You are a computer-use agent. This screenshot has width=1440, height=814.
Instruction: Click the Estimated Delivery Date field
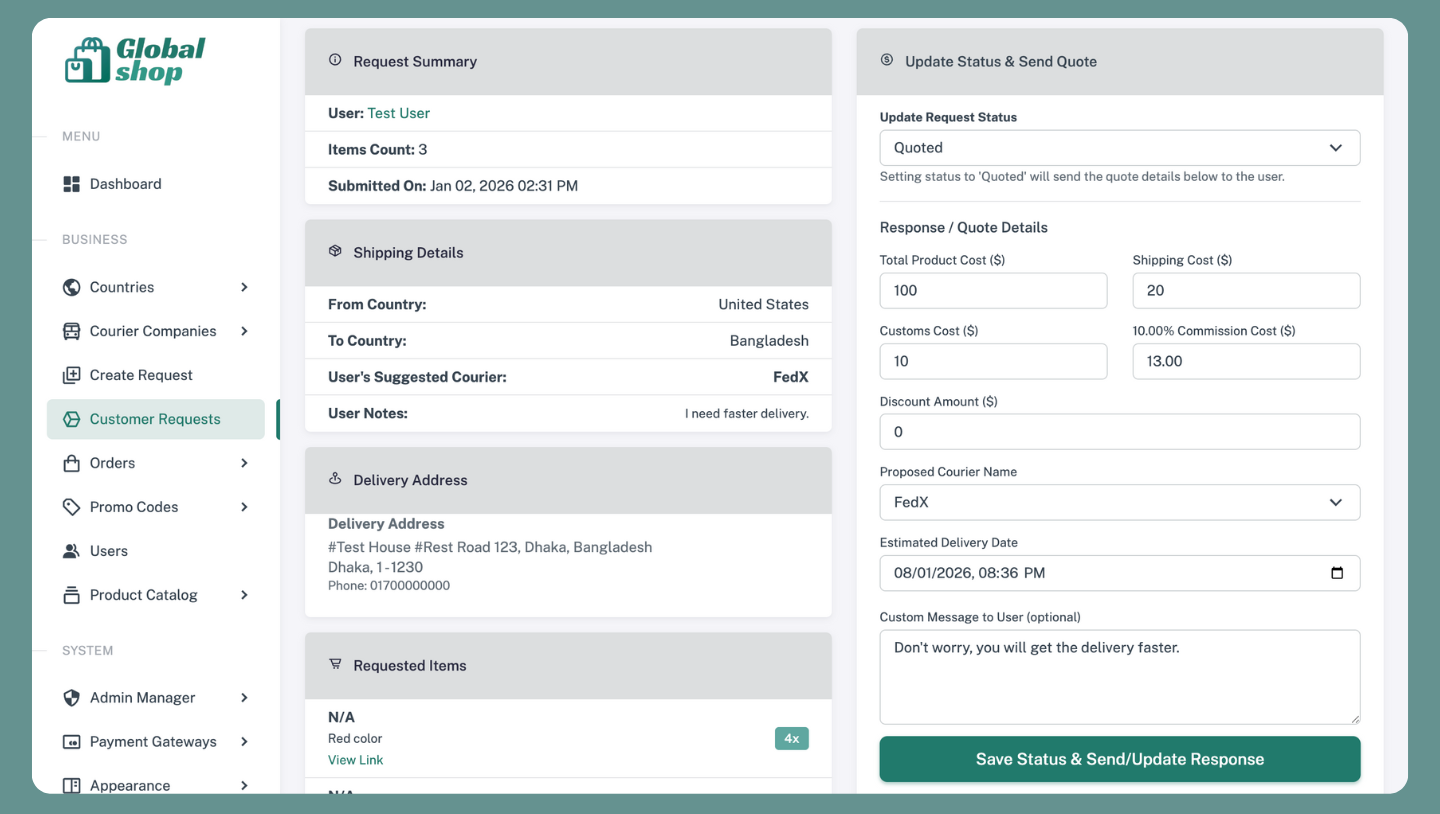[1120, 573]
